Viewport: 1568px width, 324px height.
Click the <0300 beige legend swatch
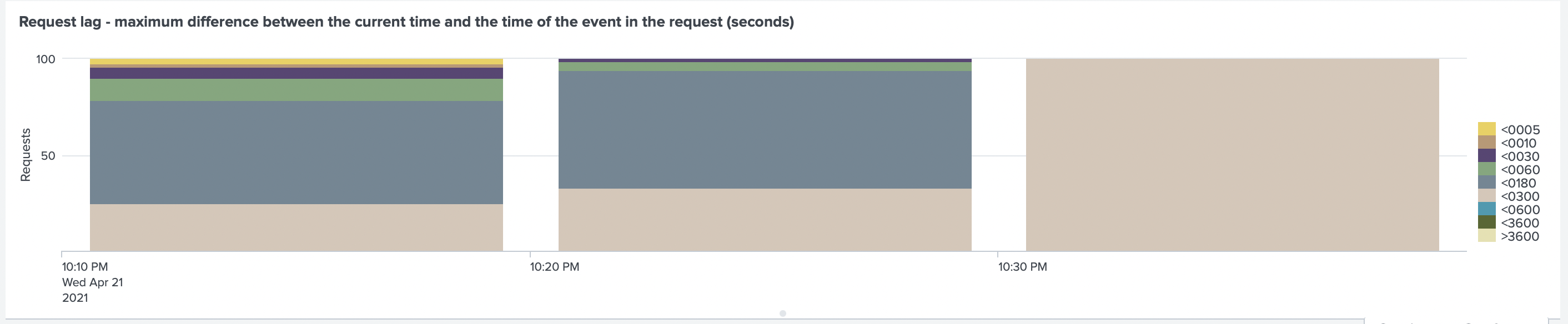(1486, 196)
